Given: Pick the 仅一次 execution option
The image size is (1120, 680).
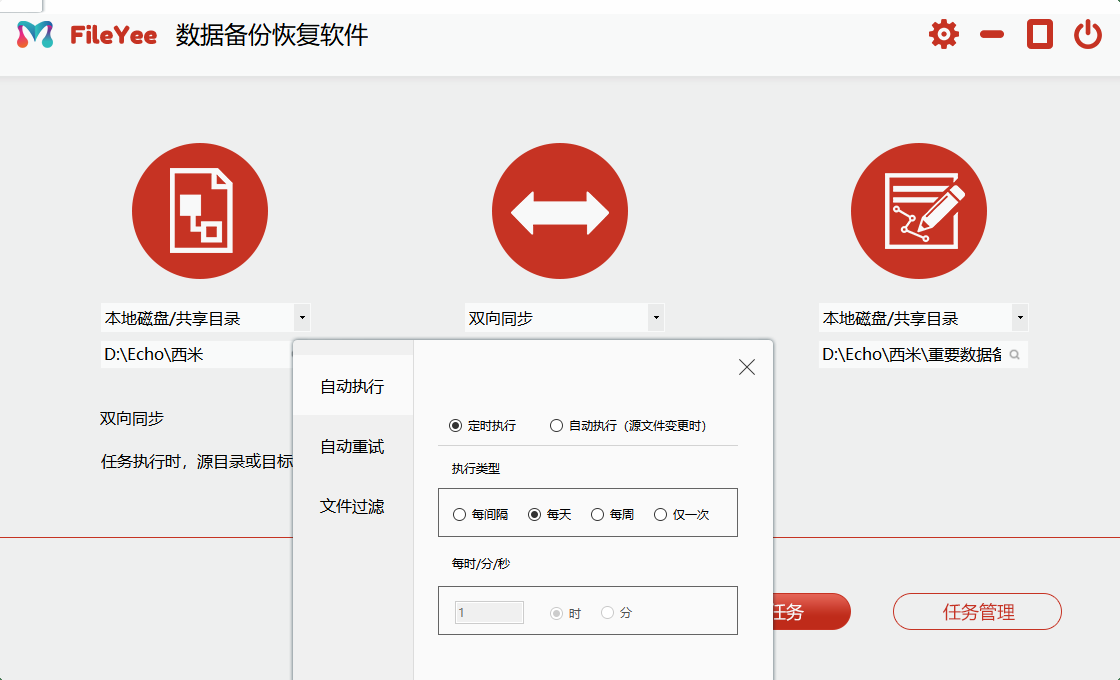Looking at the screenshot, I should tap(660, 515).
